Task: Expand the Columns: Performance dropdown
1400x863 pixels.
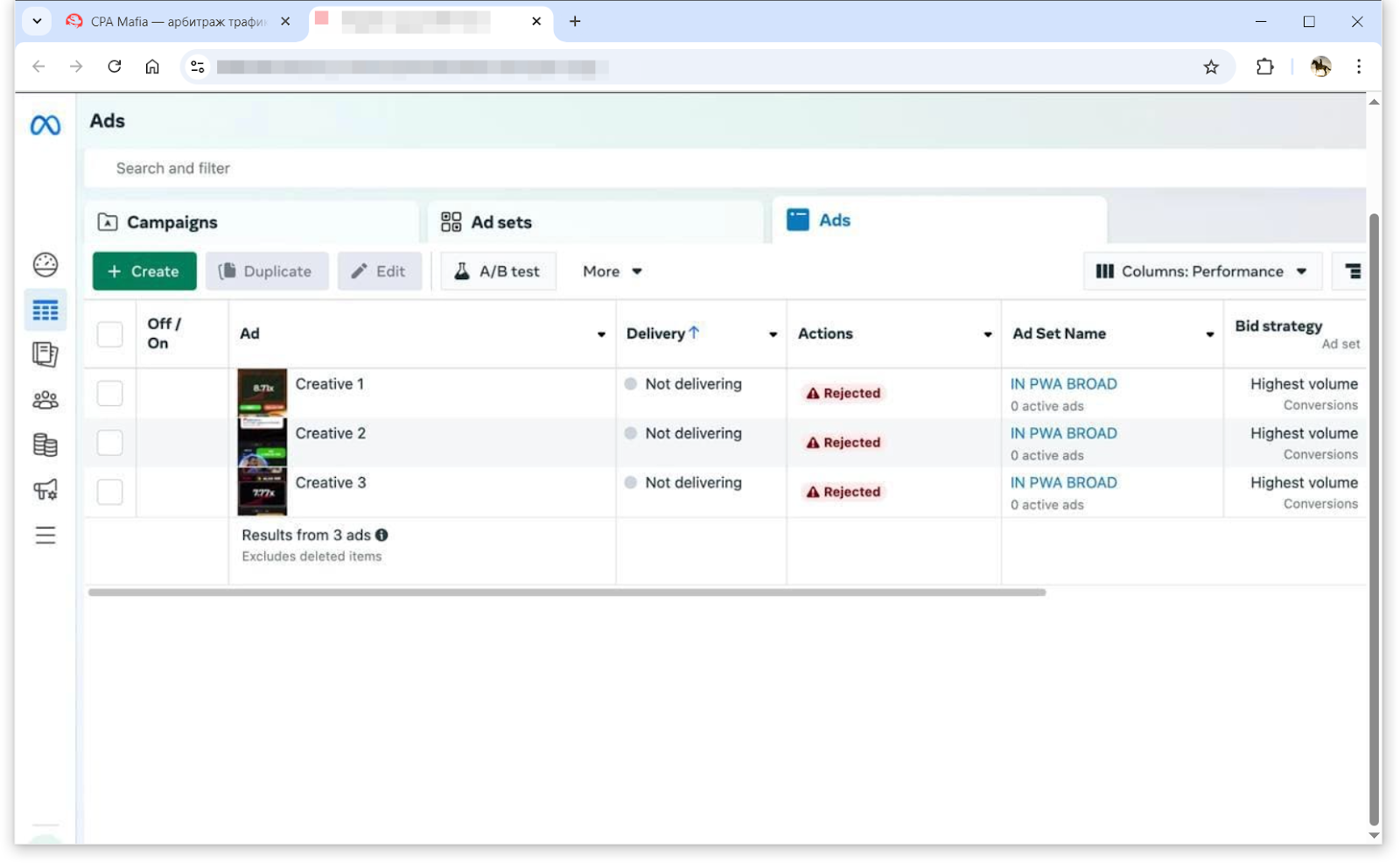Action: pos(1201,271)
